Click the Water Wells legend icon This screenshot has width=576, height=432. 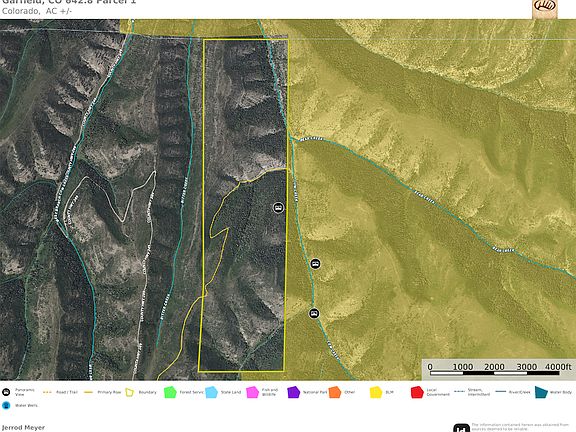tap(6, 406)
